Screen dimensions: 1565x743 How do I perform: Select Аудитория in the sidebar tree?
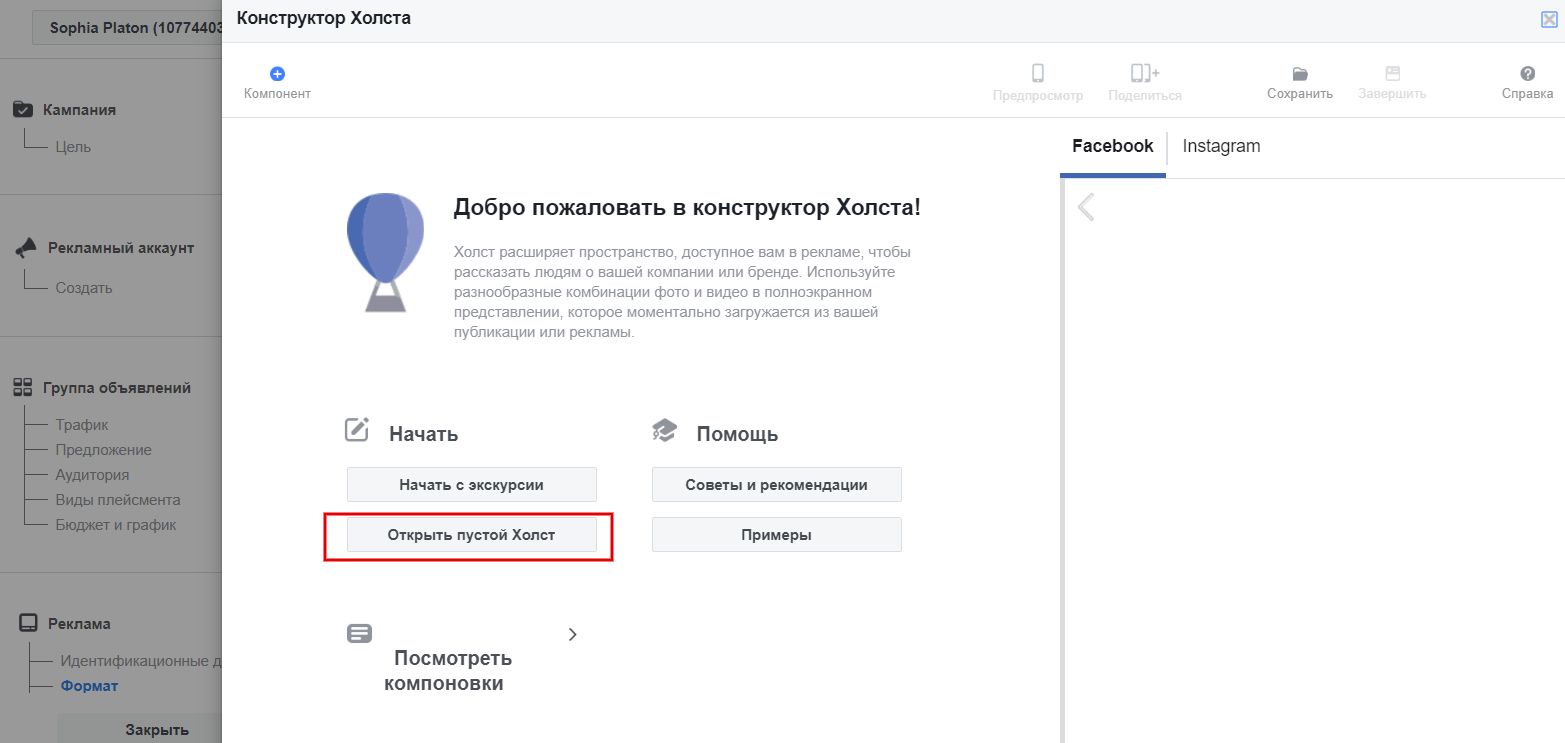[92, 475]
